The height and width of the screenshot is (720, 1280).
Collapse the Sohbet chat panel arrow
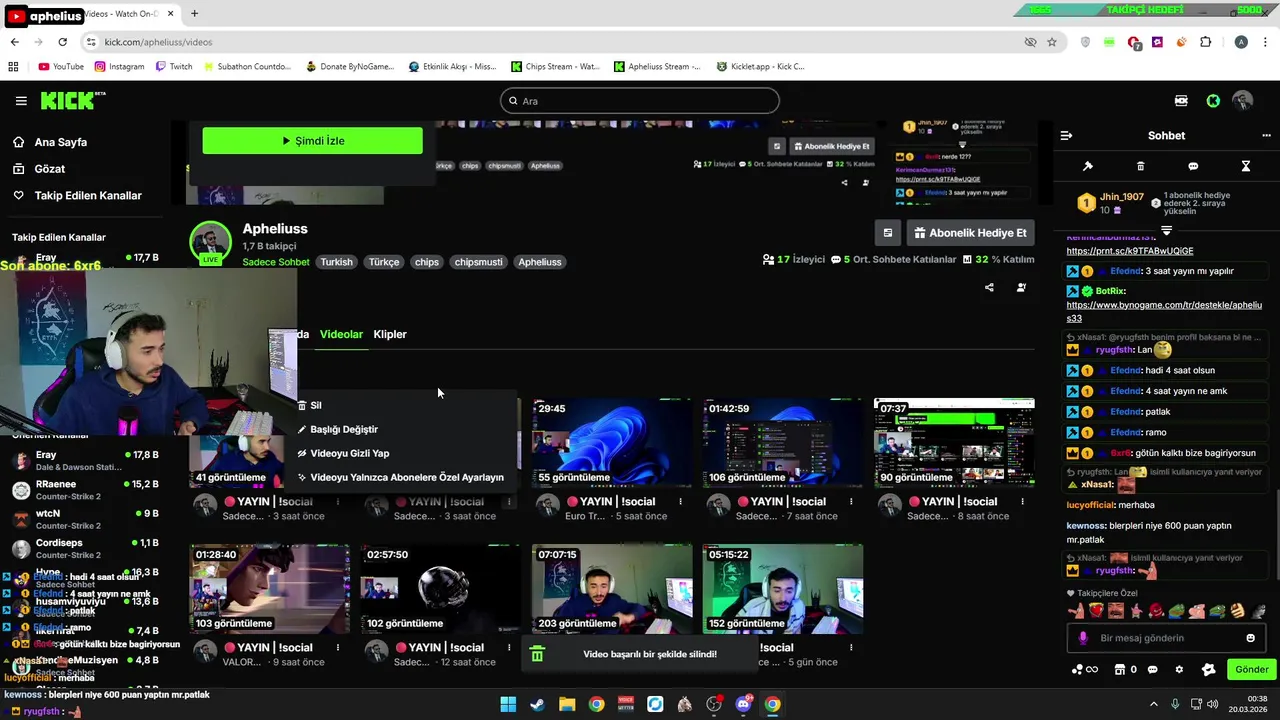(1066, 136)
